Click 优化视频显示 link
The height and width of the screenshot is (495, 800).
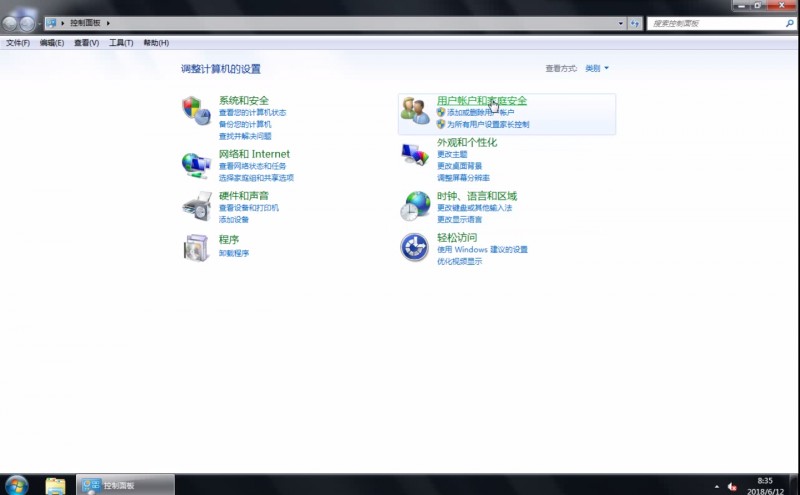pyautogui.click(x=459, y=261)
